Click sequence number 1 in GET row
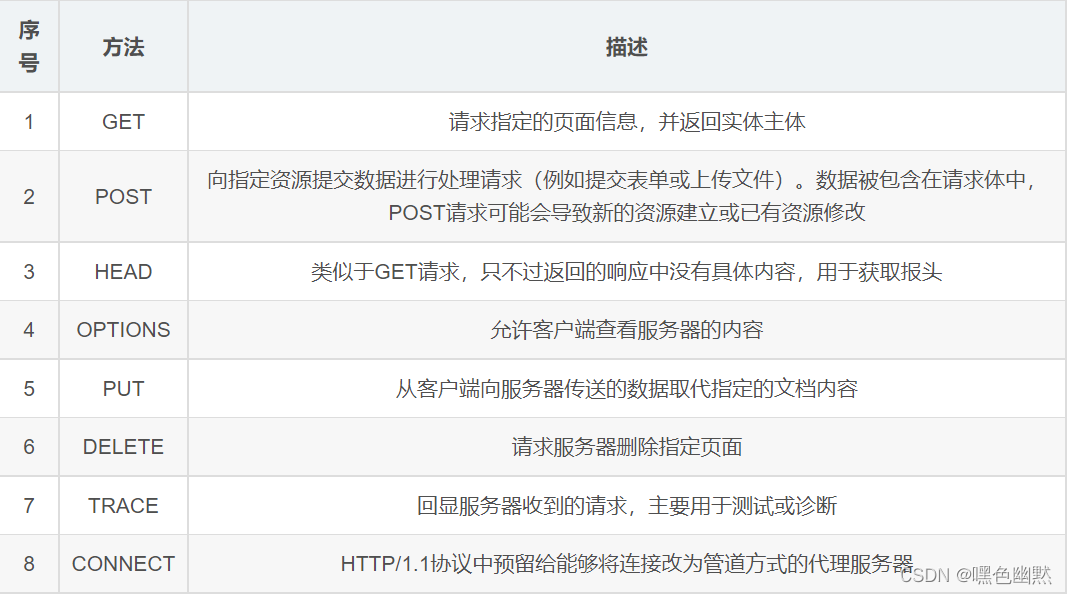 (x=29, y=122)
